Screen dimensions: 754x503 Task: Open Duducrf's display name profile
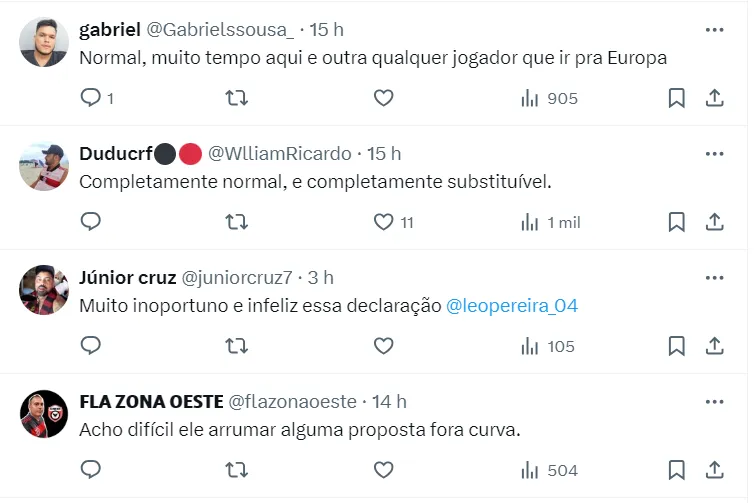pos(114,153)
